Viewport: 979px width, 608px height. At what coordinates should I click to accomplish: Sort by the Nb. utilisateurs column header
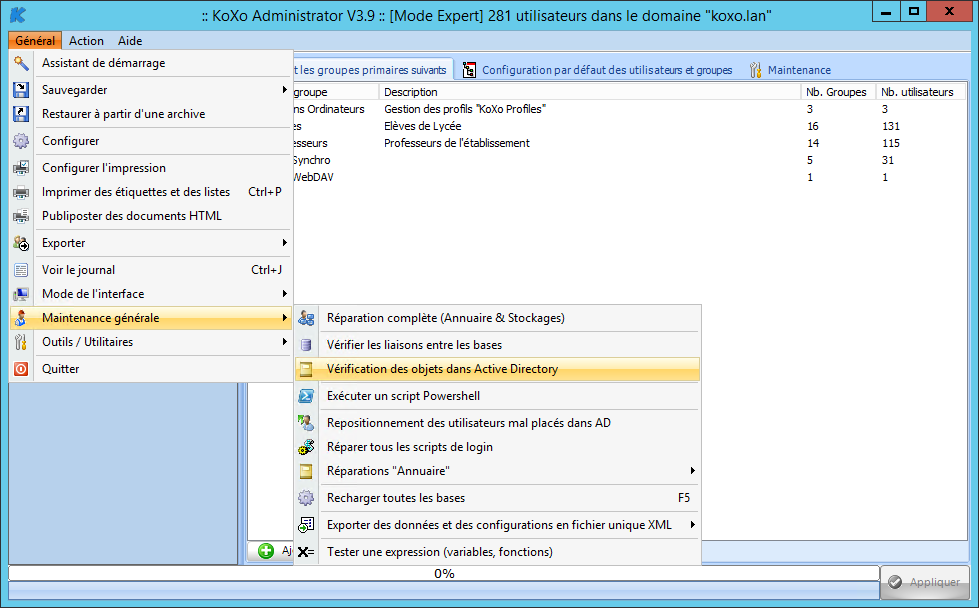920,92
